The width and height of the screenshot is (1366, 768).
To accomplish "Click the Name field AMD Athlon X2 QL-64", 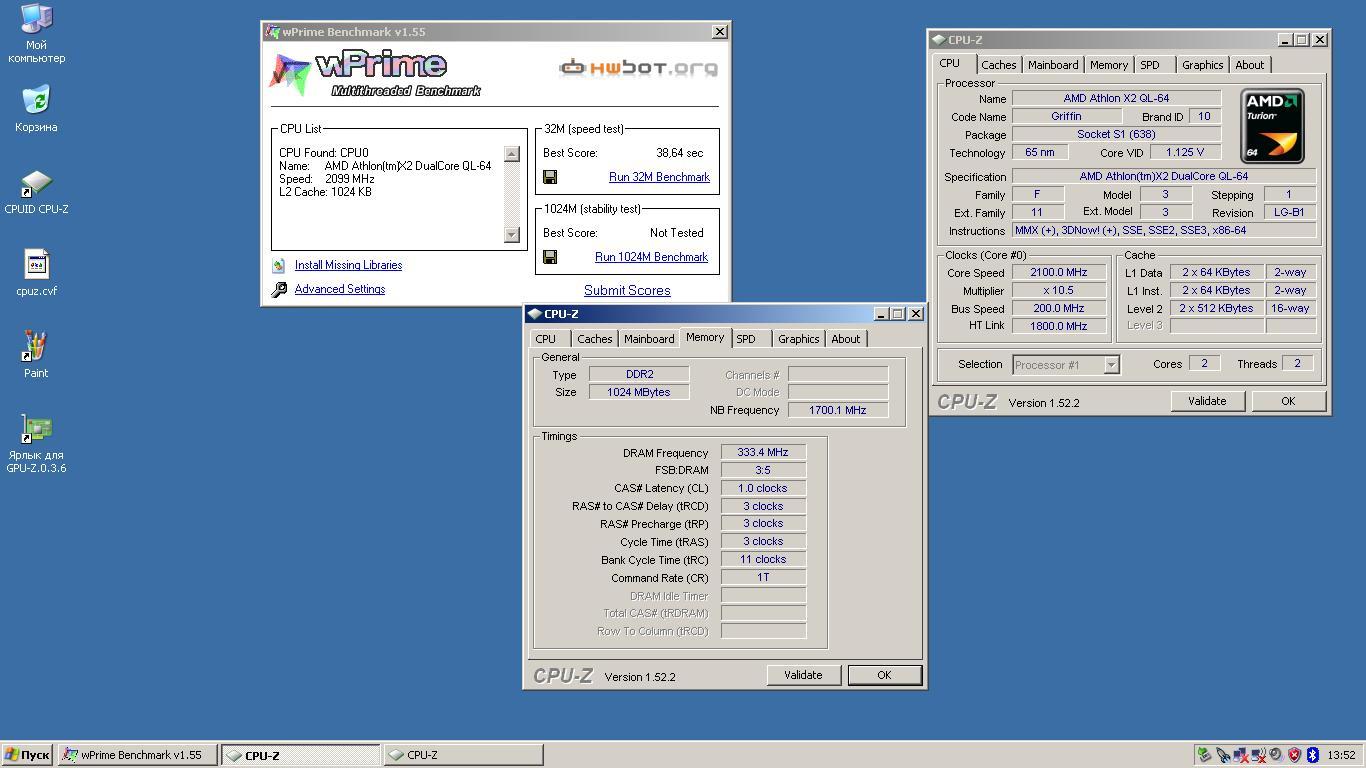I will 1116,98.
